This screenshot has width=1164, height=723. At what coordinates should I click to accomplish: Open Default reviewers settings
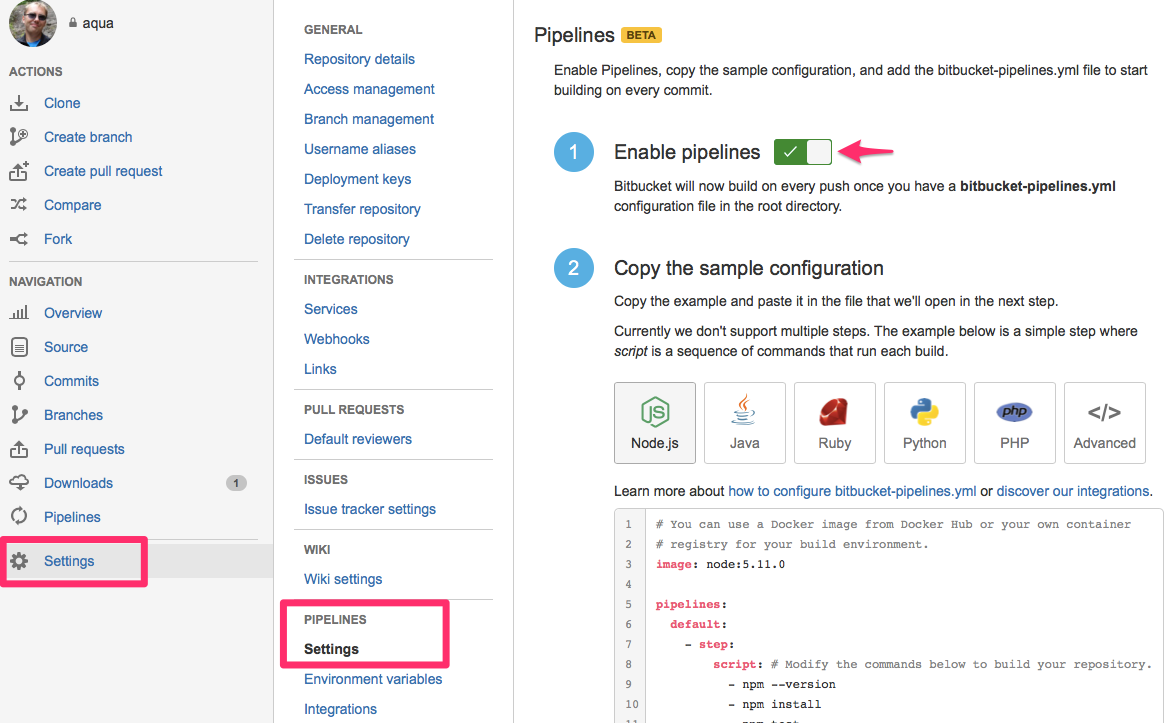click(x=358, y=439)
